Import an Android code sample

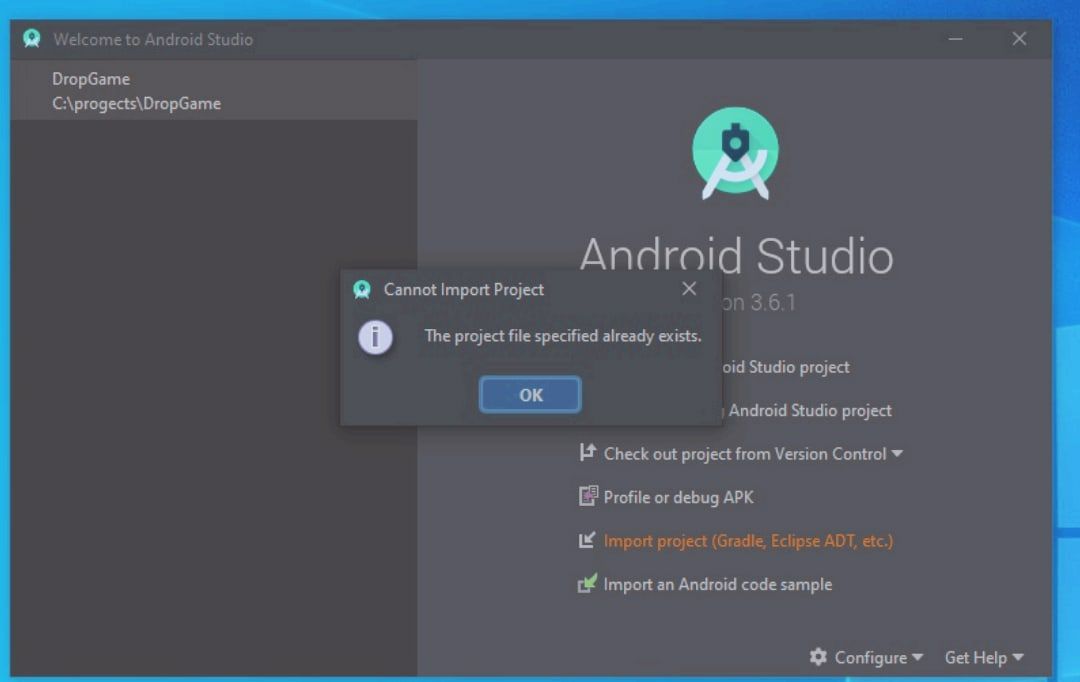click(718, 584)
